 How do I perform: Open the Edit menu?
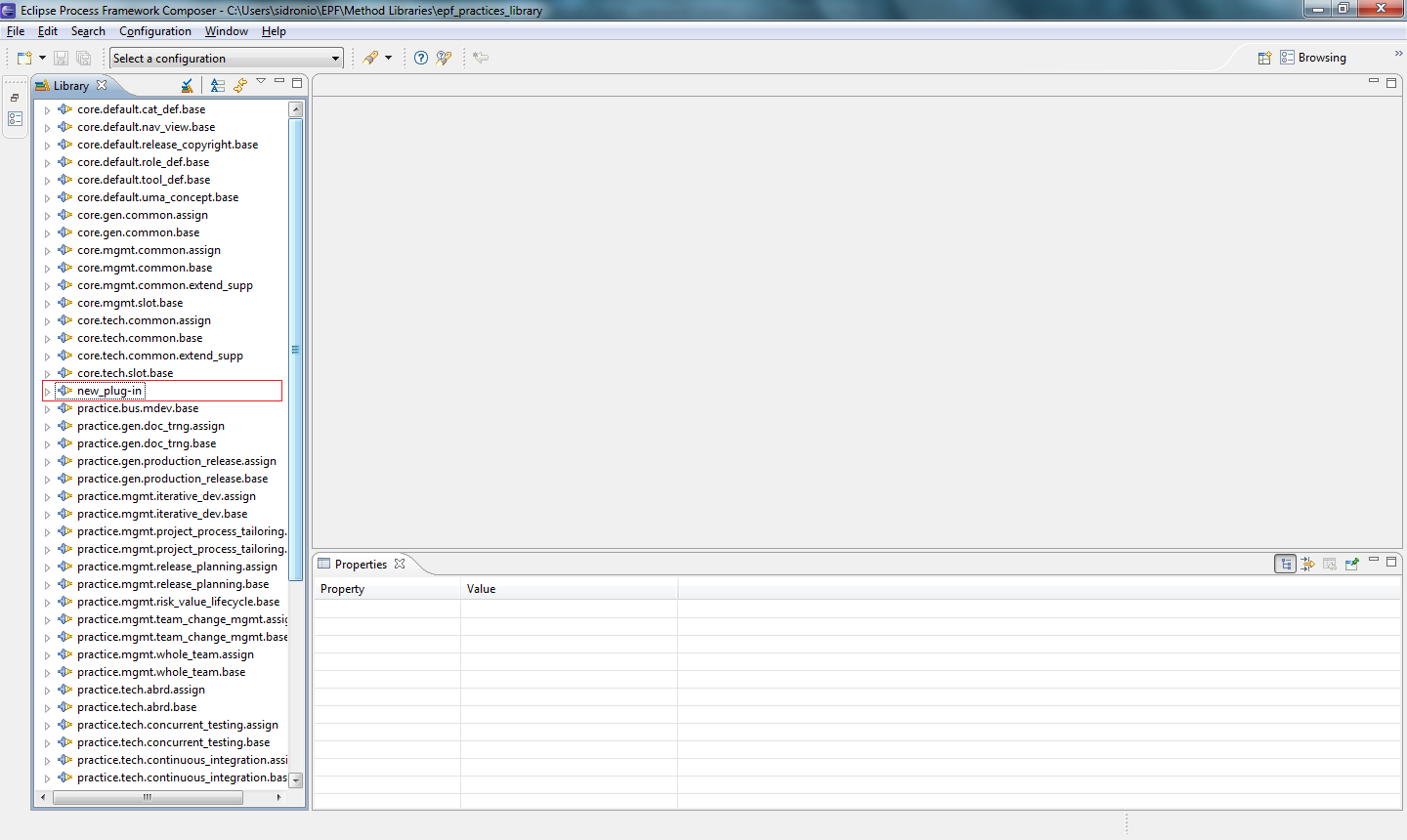pos(48,31)
